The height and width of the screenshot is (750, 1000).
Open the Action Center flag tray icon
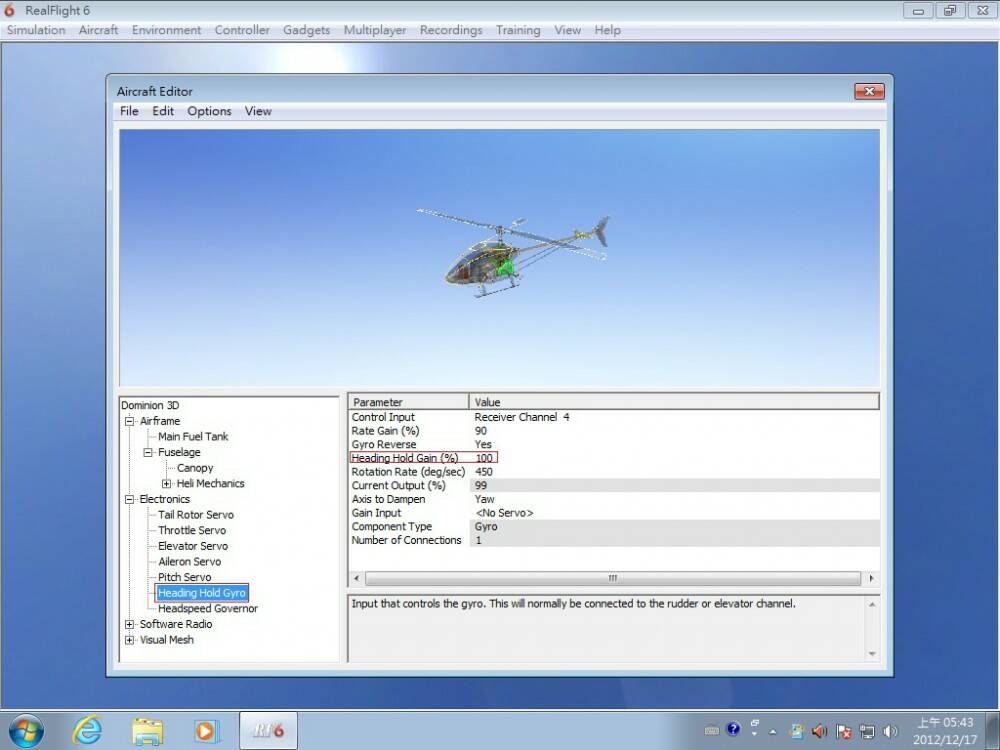pyautogui.click(x=844, y=731)
